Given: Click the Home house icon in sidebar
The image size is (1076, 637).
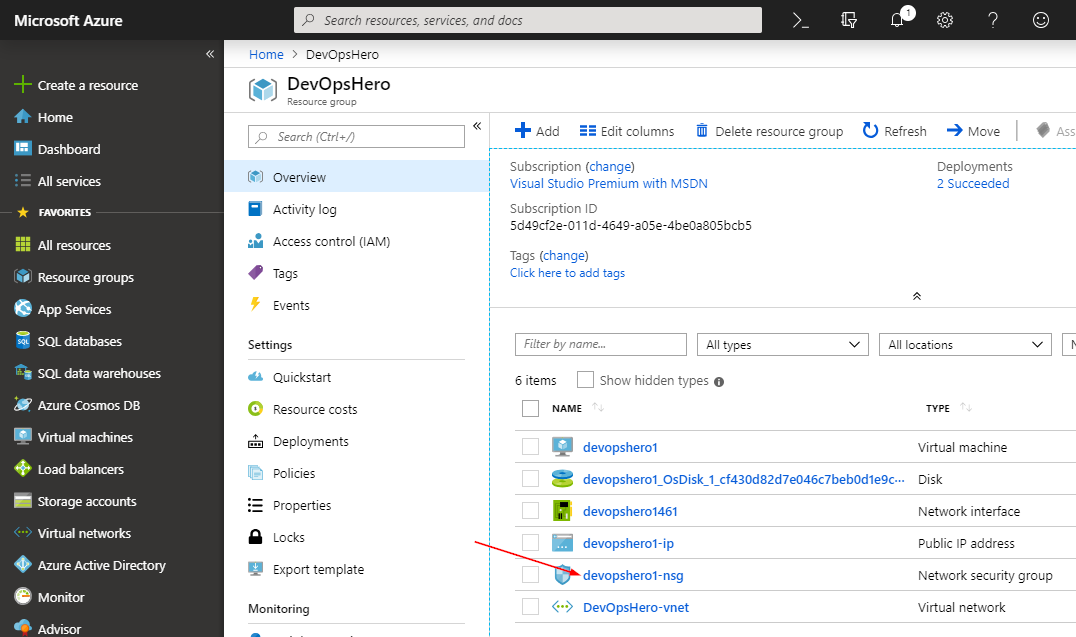Looking at the screenshot, I should pos(23,117).
